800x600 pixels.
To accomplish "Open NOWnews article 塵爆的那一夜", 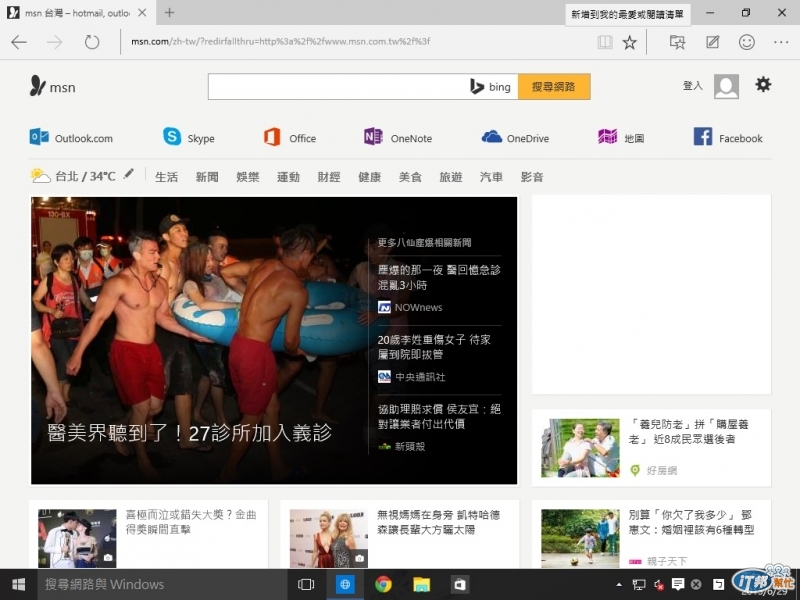I will tap(439, 278).
